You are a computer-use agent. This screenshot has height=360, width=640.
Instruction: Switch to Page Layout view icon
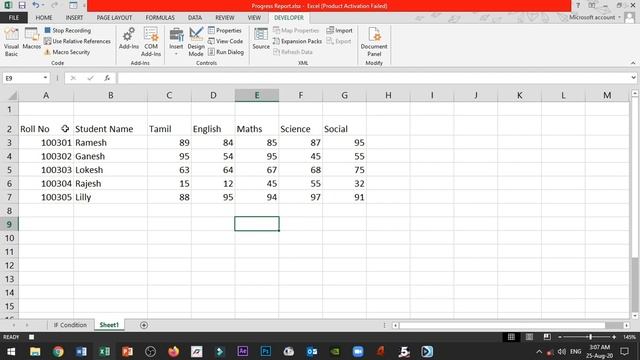pos(529,337)
